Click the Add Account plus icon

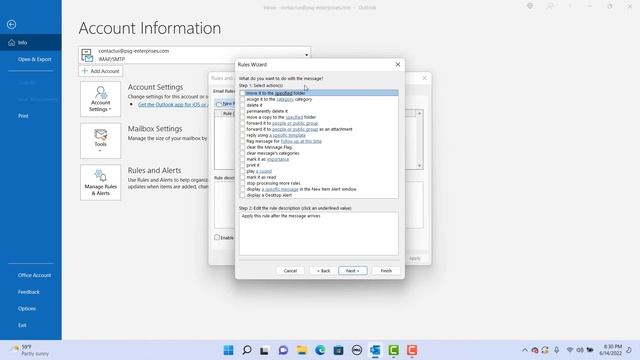click(x=84, y=71)
